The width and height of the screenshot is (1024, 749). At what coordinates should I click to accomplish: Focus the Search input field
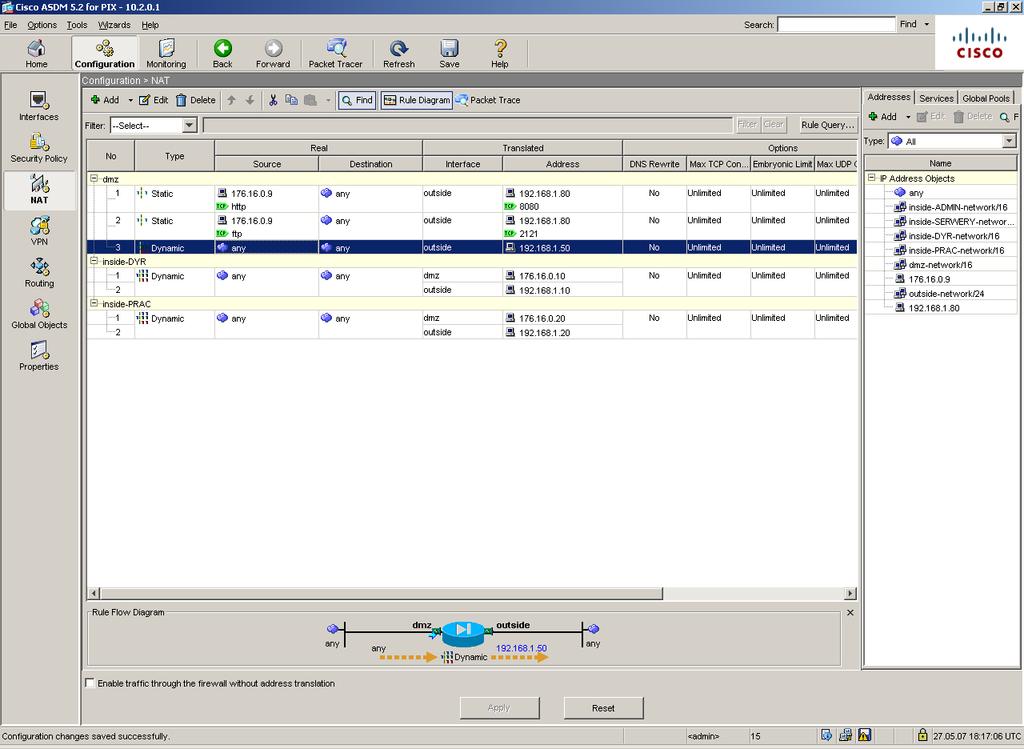(836, 24)
